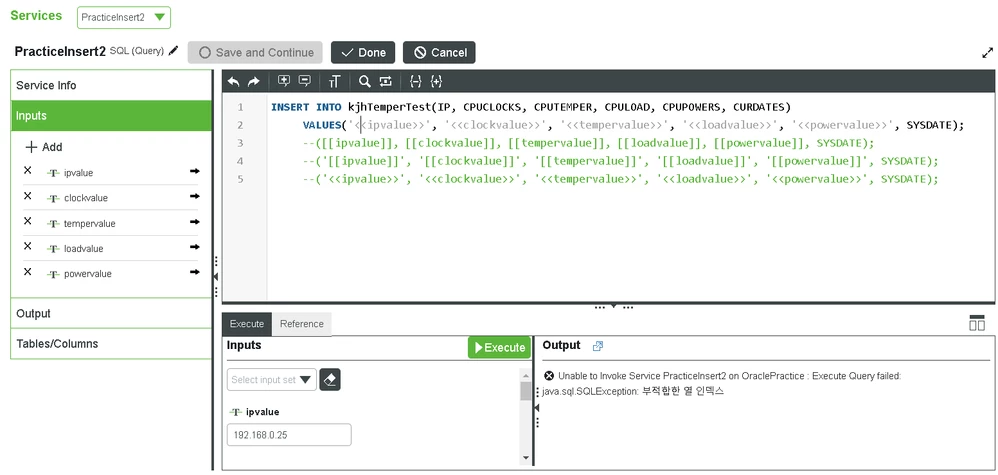Image resolution: width=998 pixels, height=475 pixels.
Task: Delete the tempervalue input
Action: (x=27, y=221)
